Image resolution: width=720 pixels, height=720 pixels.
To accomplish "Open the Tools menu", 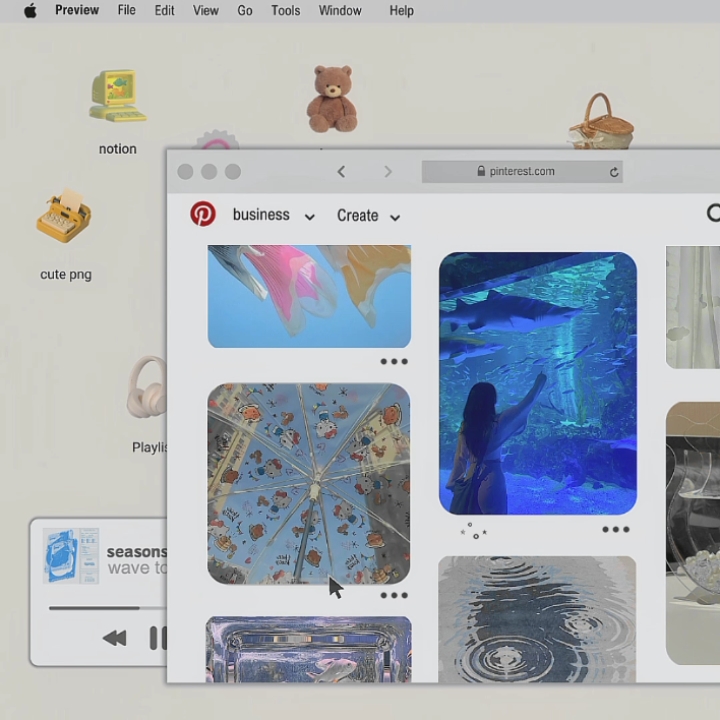I will tap(285, 11).
